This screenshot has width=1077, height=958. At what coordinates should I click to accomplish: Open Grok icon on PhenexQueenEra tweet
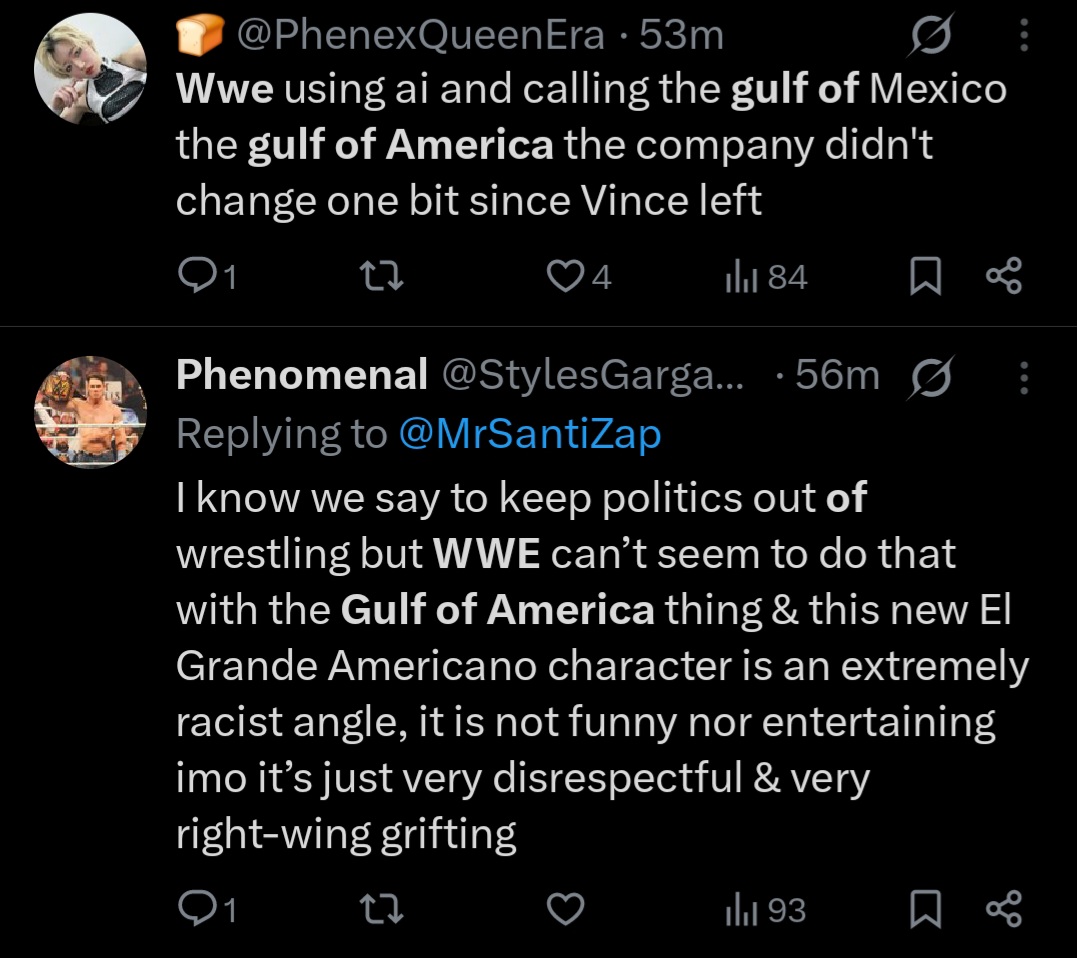point(926,37)
